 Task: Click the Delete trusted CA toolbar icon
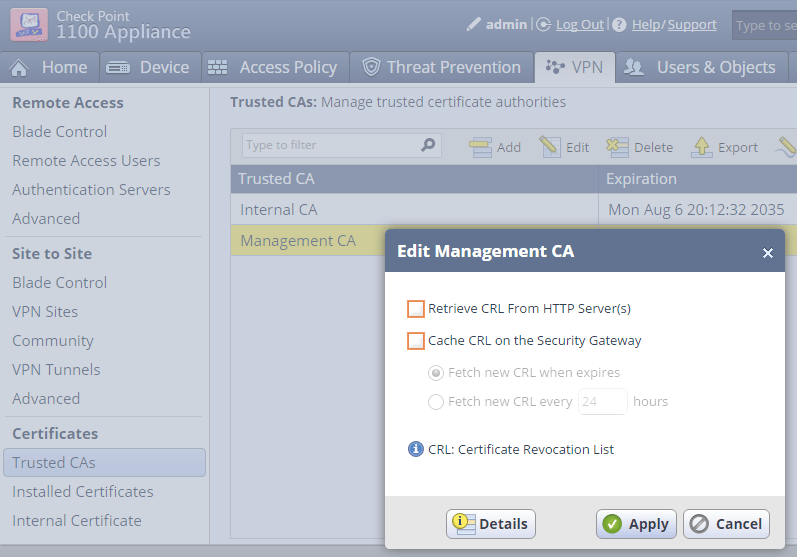pos(617,147)
